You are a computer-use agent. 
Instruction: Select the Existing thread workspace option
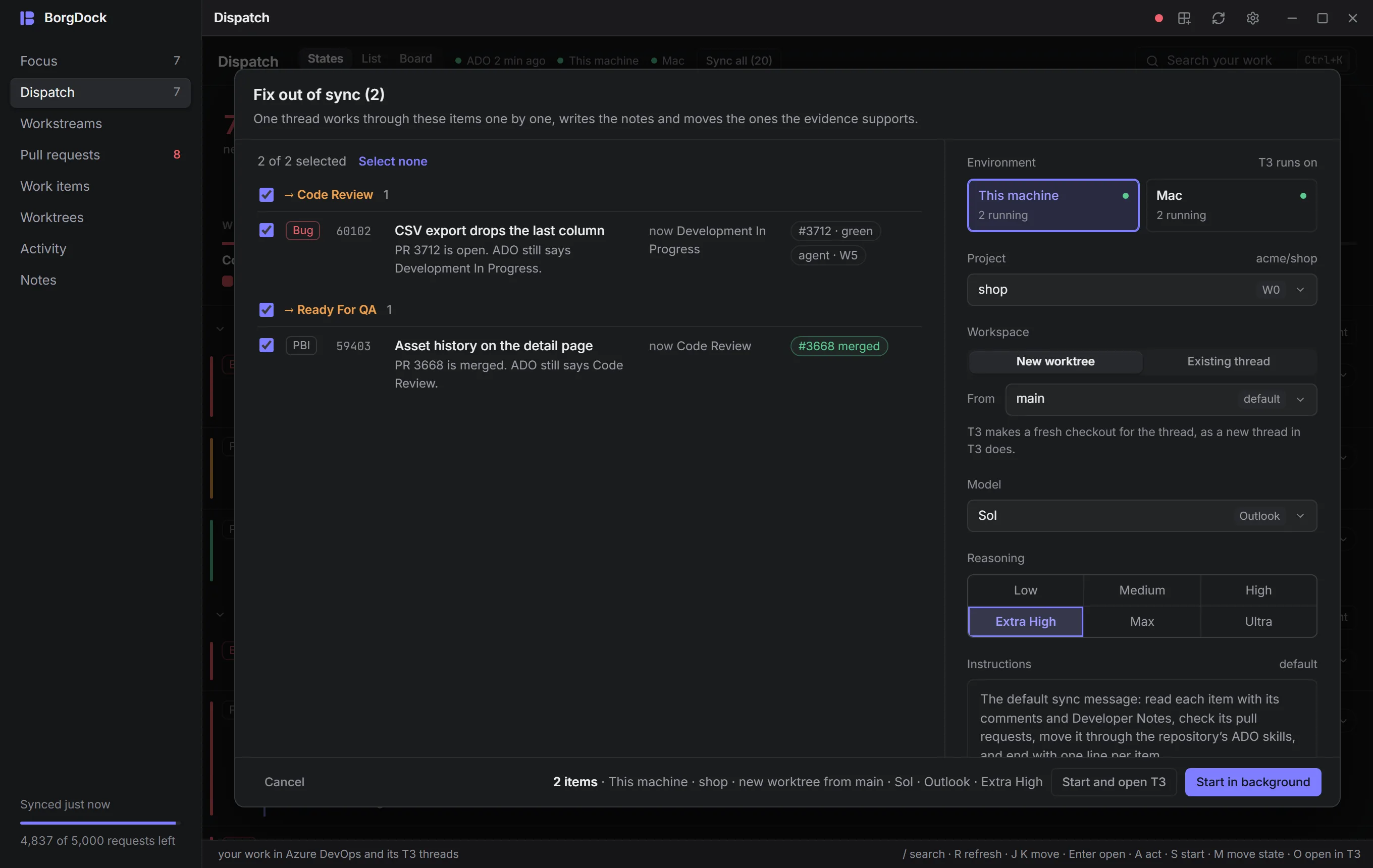1229,361
